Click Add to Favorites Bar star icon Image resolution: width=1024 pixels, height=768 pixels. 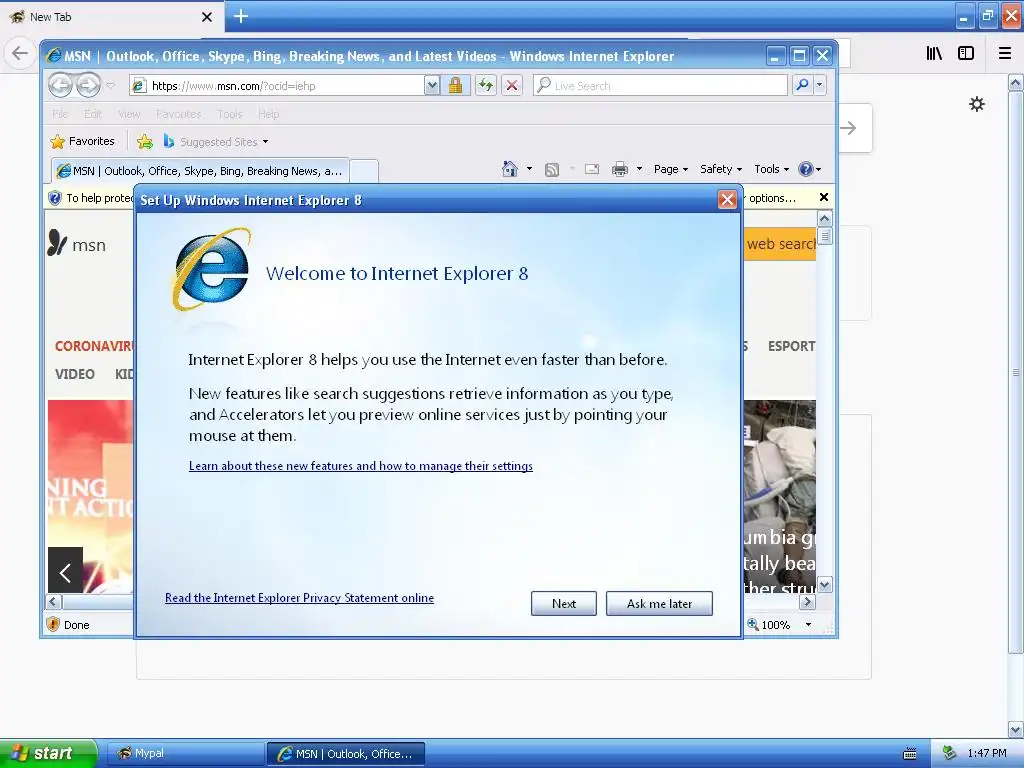(x=145, y=141)
